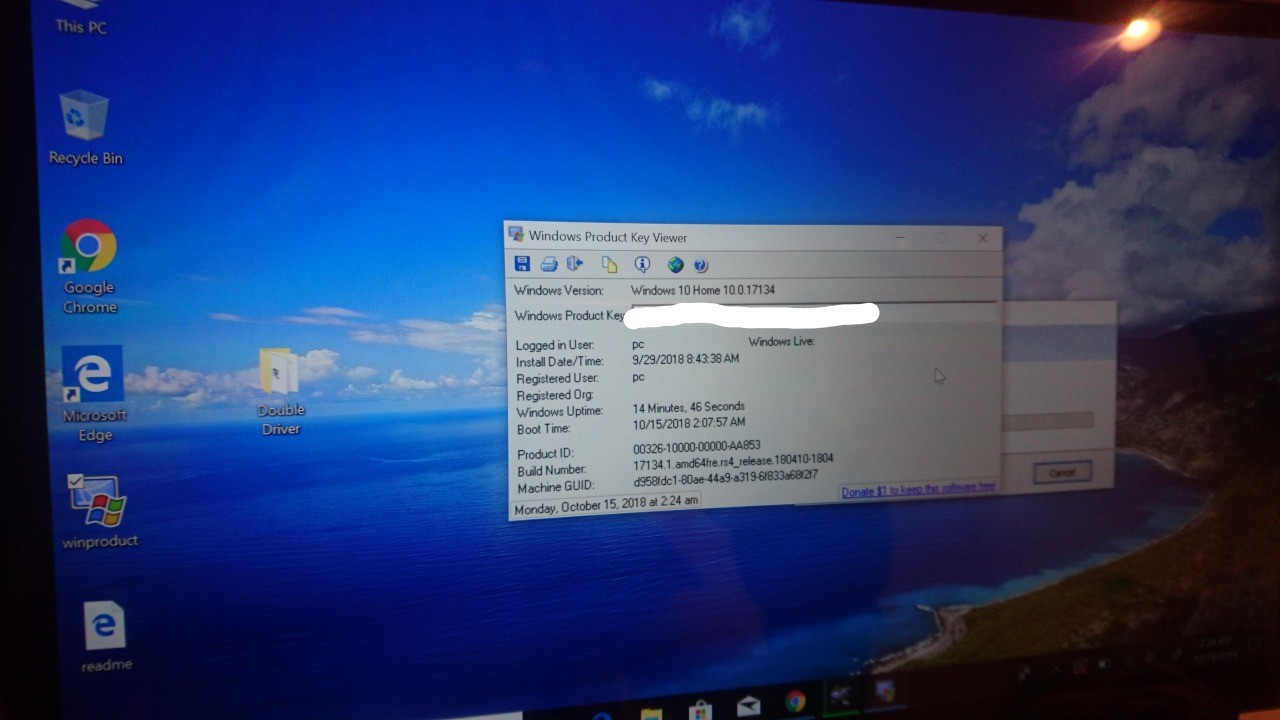Click the uptime value 14 Minutes, 46 Seconds
This screenshot has width=1280, height=720.
click(x=689, y=407)
